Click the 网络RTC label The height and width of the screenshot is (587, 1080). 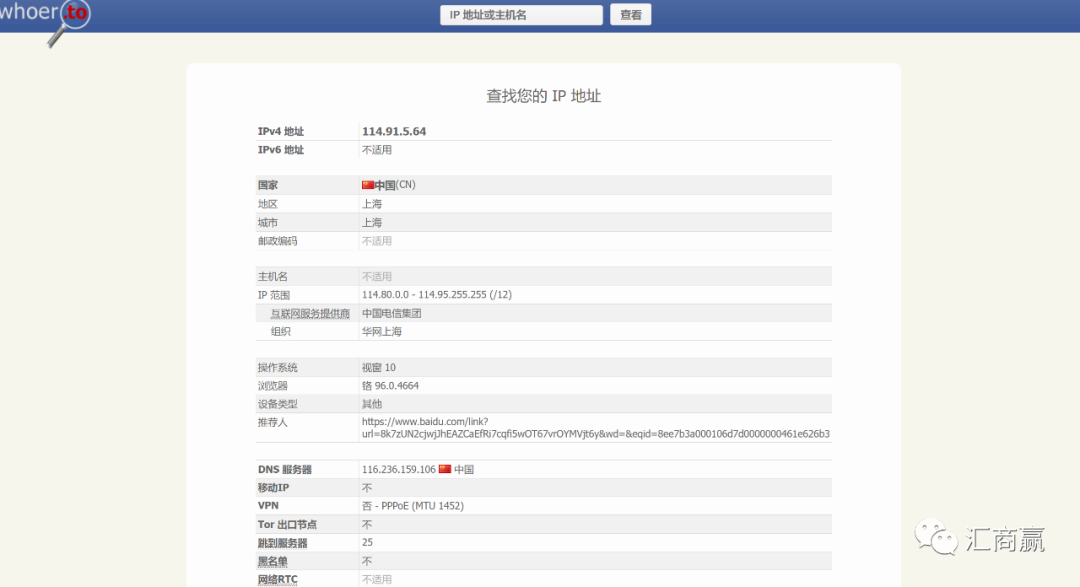(278, 579)
